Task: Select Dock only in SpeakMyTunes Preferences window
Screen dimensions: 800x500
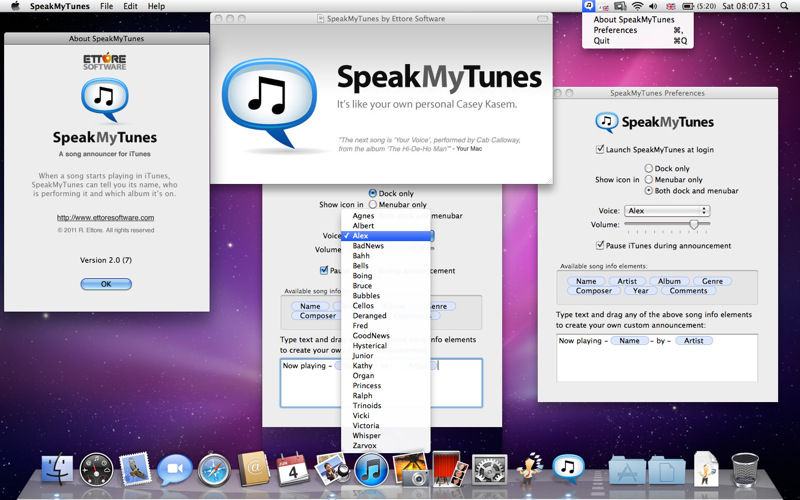Action: click(x=648, y=168)
